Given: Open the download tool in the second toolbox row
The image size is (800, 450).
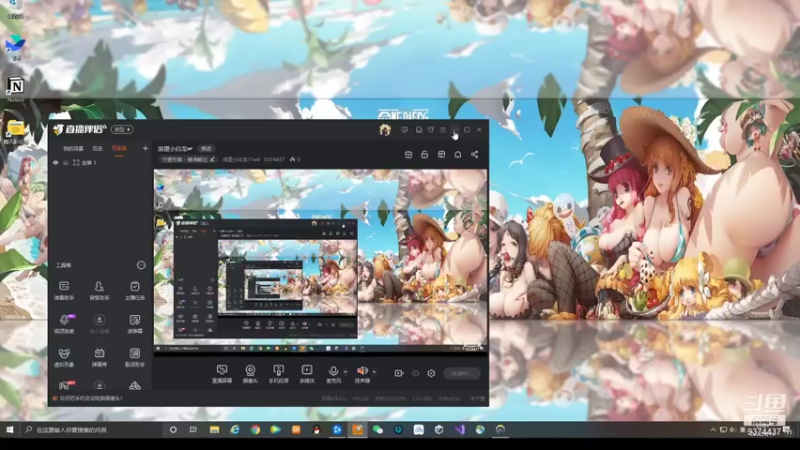Looking at the screenshot, I should click(x=99, y=323).
